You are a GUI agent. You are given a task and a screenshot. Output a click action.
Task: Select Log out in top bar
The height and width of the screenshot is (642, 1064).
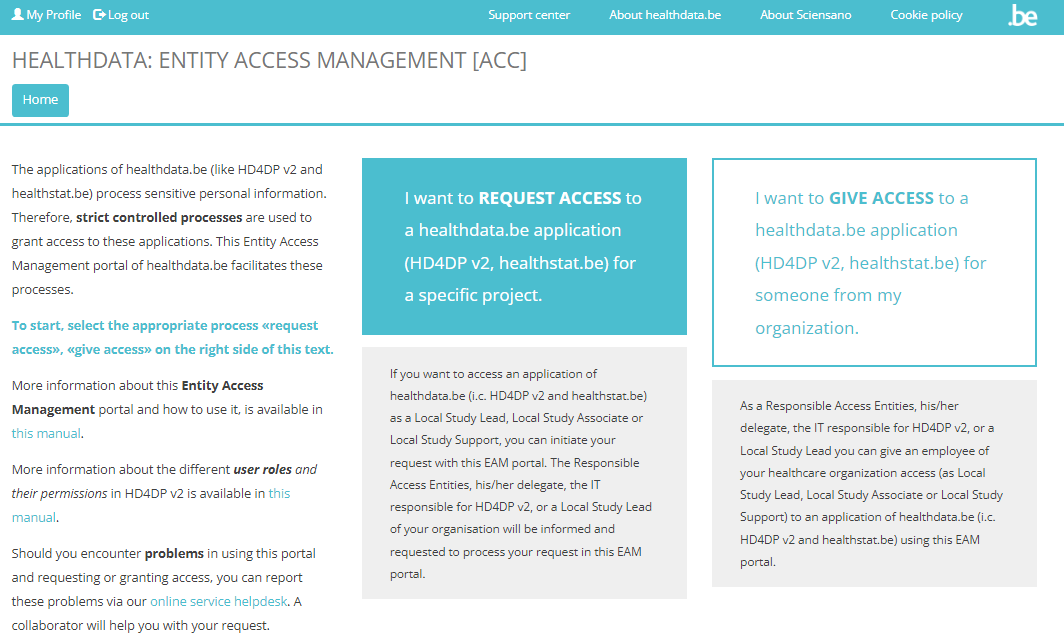pos(128,15)
